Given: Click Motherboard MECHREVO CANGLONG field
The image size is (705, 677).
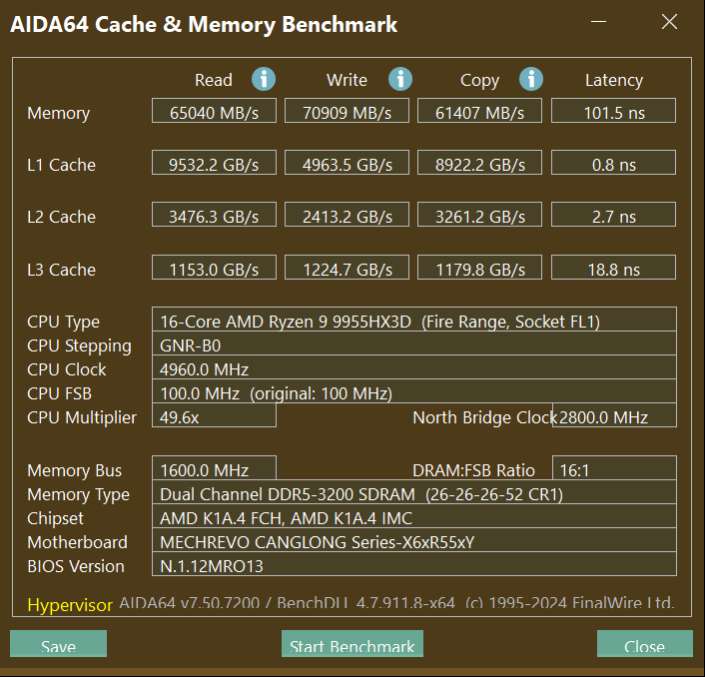Looking at the screenshot, I should point(414,540).
